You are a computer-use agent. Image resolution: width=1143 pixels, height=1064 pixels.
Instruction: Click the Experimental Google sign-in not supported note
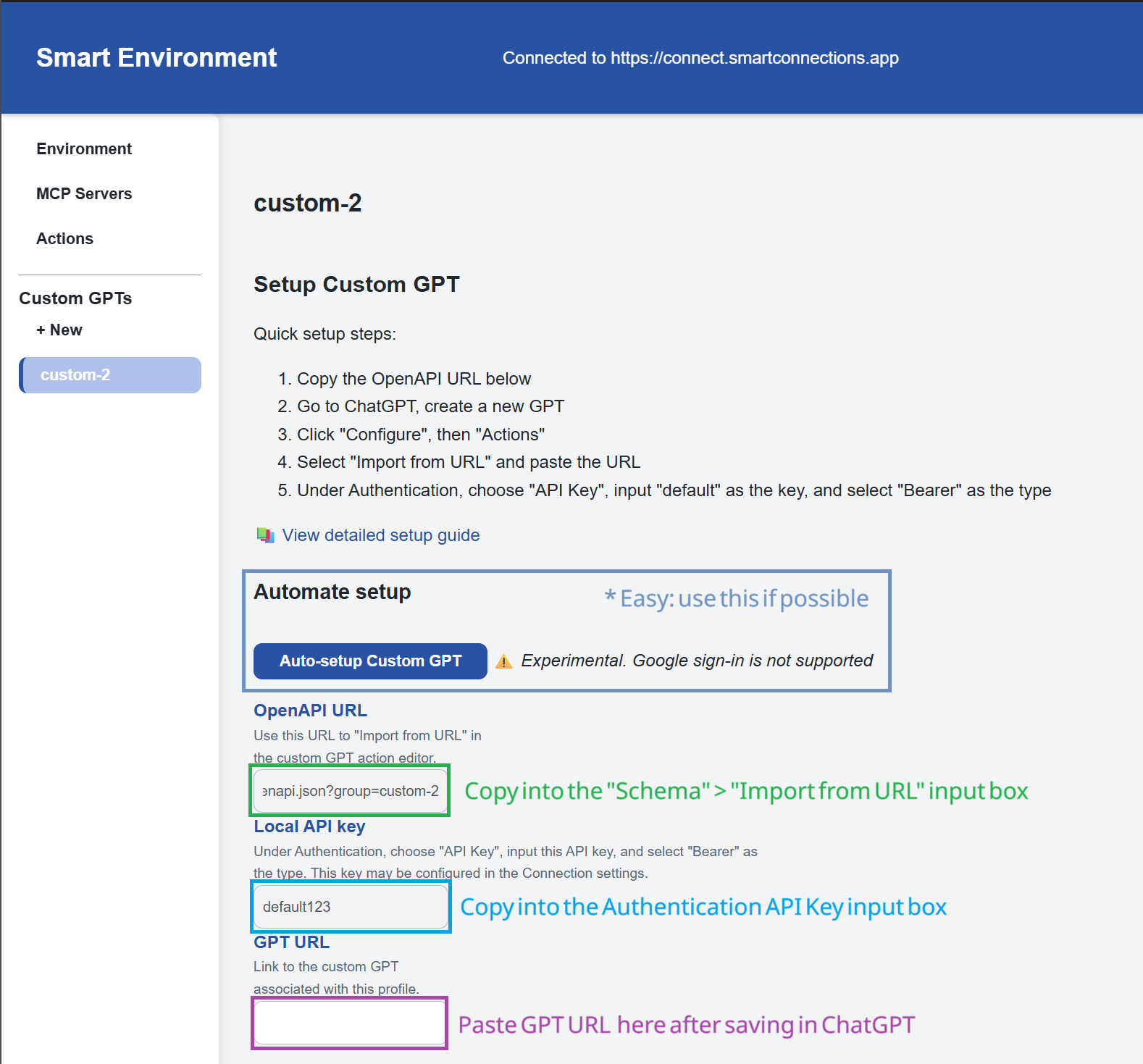tap(697, 661)
